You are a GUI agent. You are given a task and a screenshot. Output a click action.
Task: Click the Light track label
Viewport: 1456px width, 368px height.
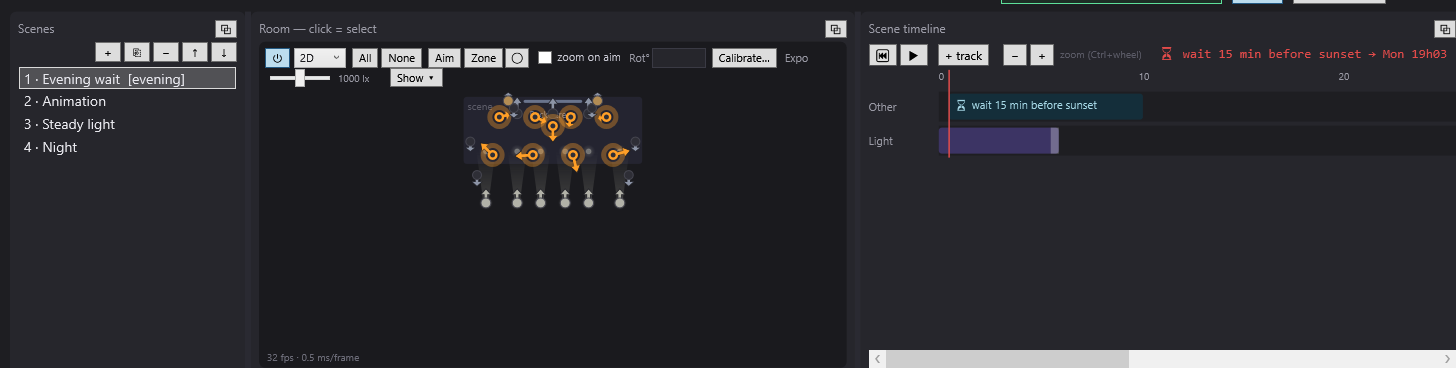pos(881,141)
